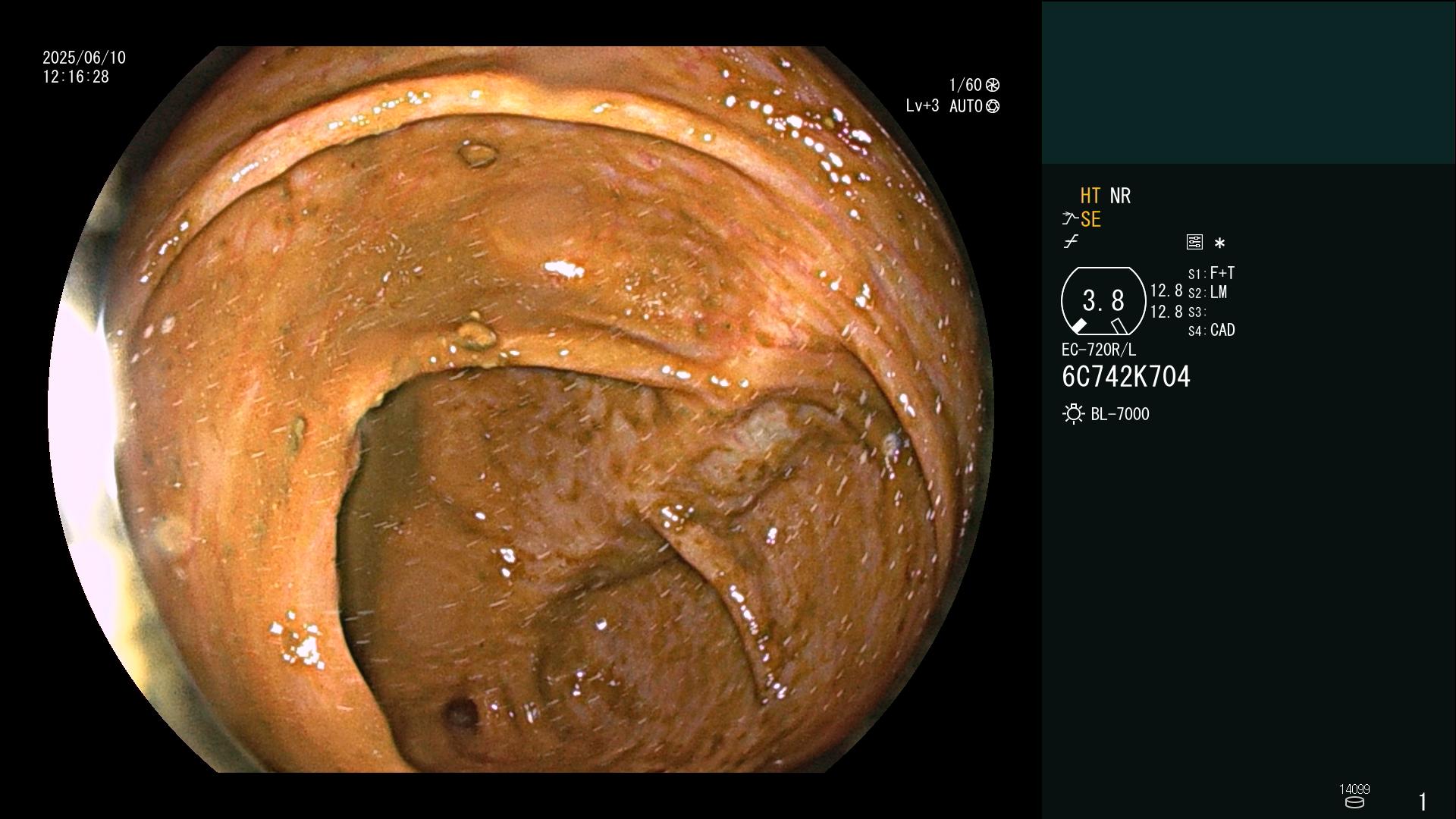
Task: Click the date 2025/06/10
Action: 84,58
